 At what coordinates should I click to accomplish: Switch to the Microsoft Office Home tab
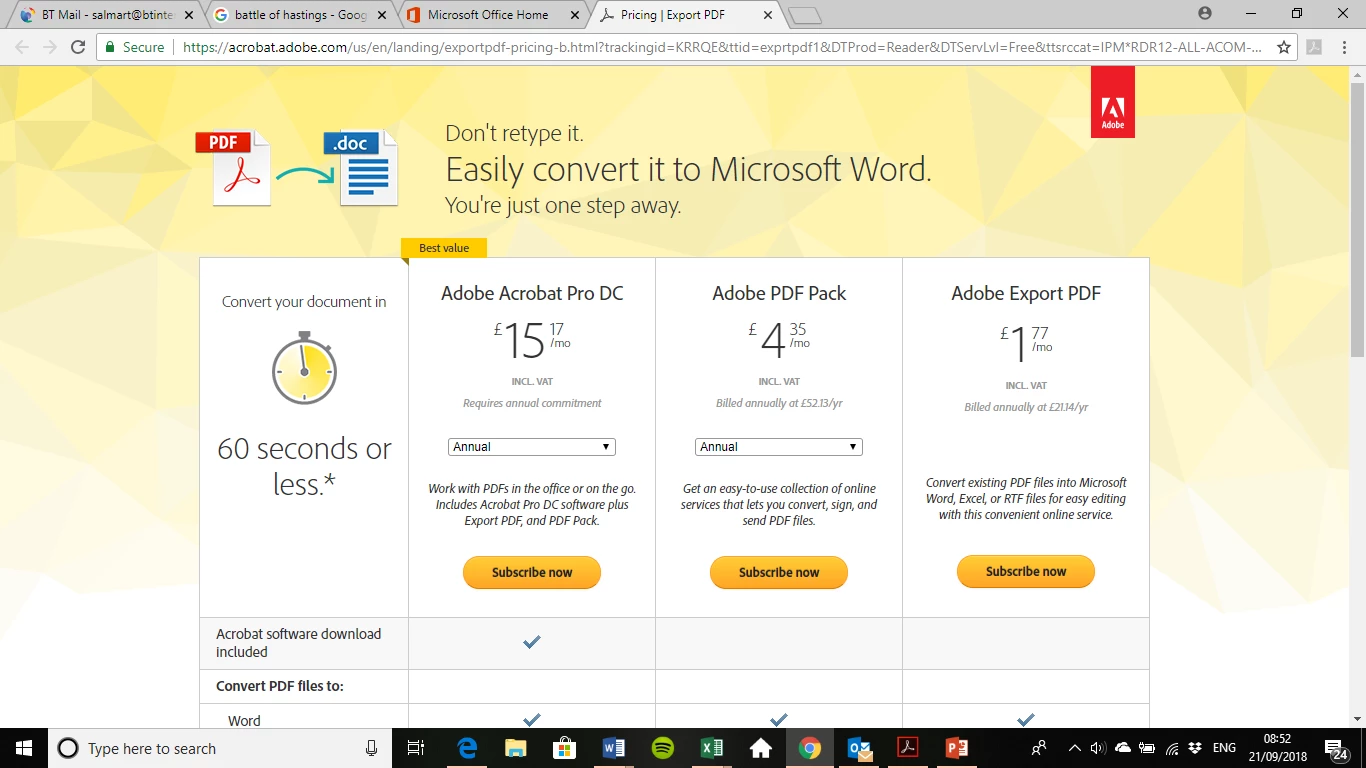pyautogui.click(x=488, y=15)
